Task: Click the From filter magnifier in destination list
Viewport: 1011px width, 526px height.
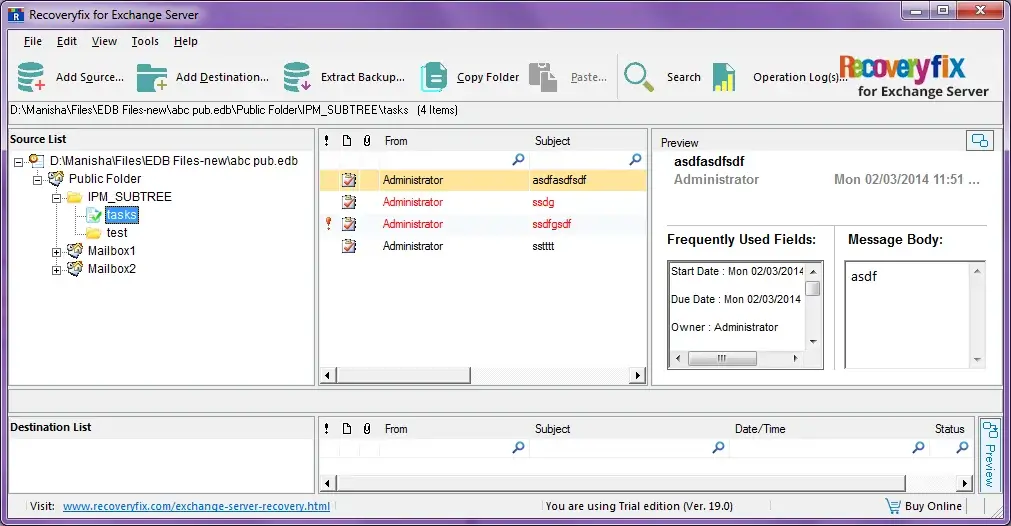Action: (x=518, y=447)
